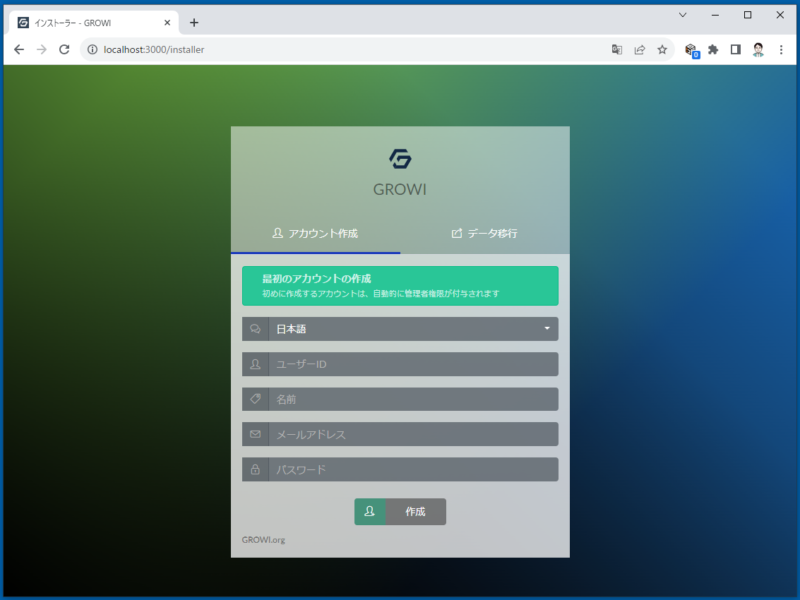Click the account icon on the アカウント作成 tab
This screenshot has width=800, height=600.
277,231
